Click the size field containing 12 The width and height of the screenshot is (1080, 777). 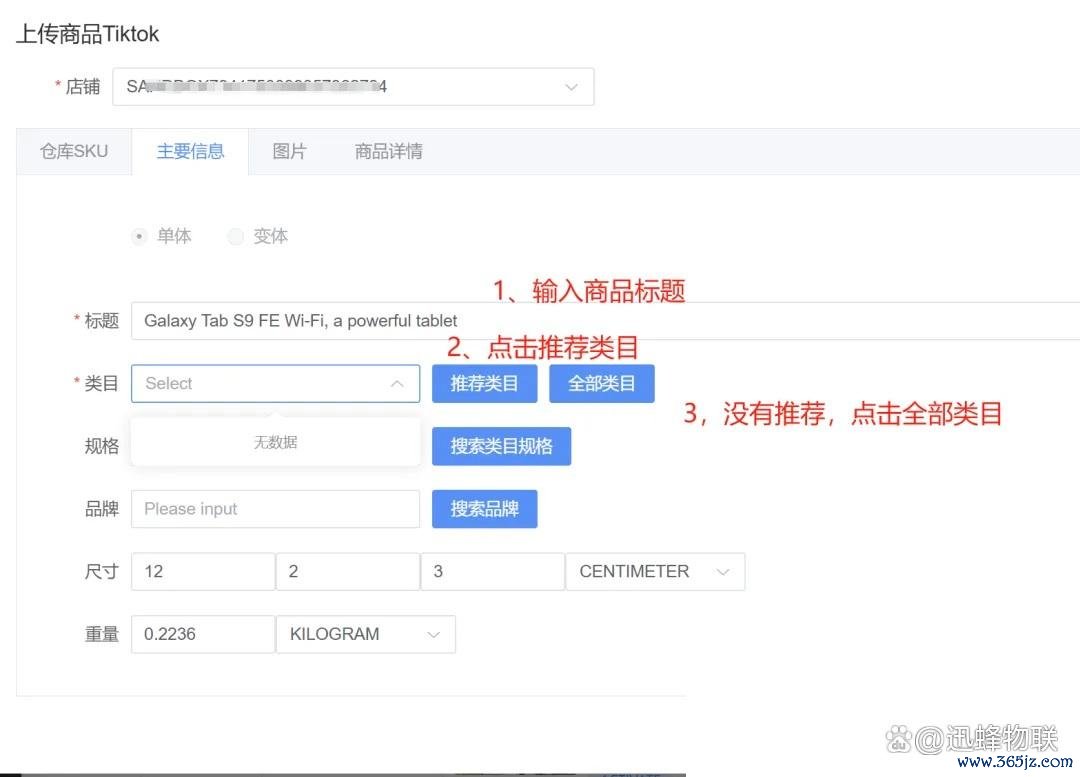203,572
